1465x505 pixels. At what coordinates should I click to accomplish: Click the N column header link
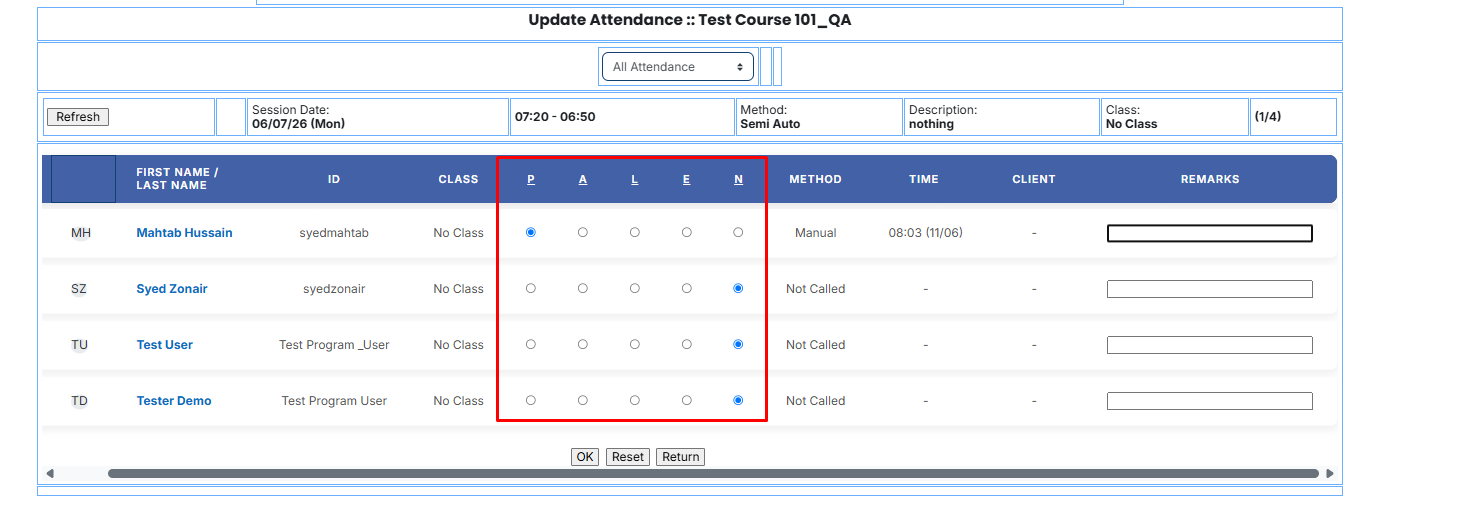point(739,180)
